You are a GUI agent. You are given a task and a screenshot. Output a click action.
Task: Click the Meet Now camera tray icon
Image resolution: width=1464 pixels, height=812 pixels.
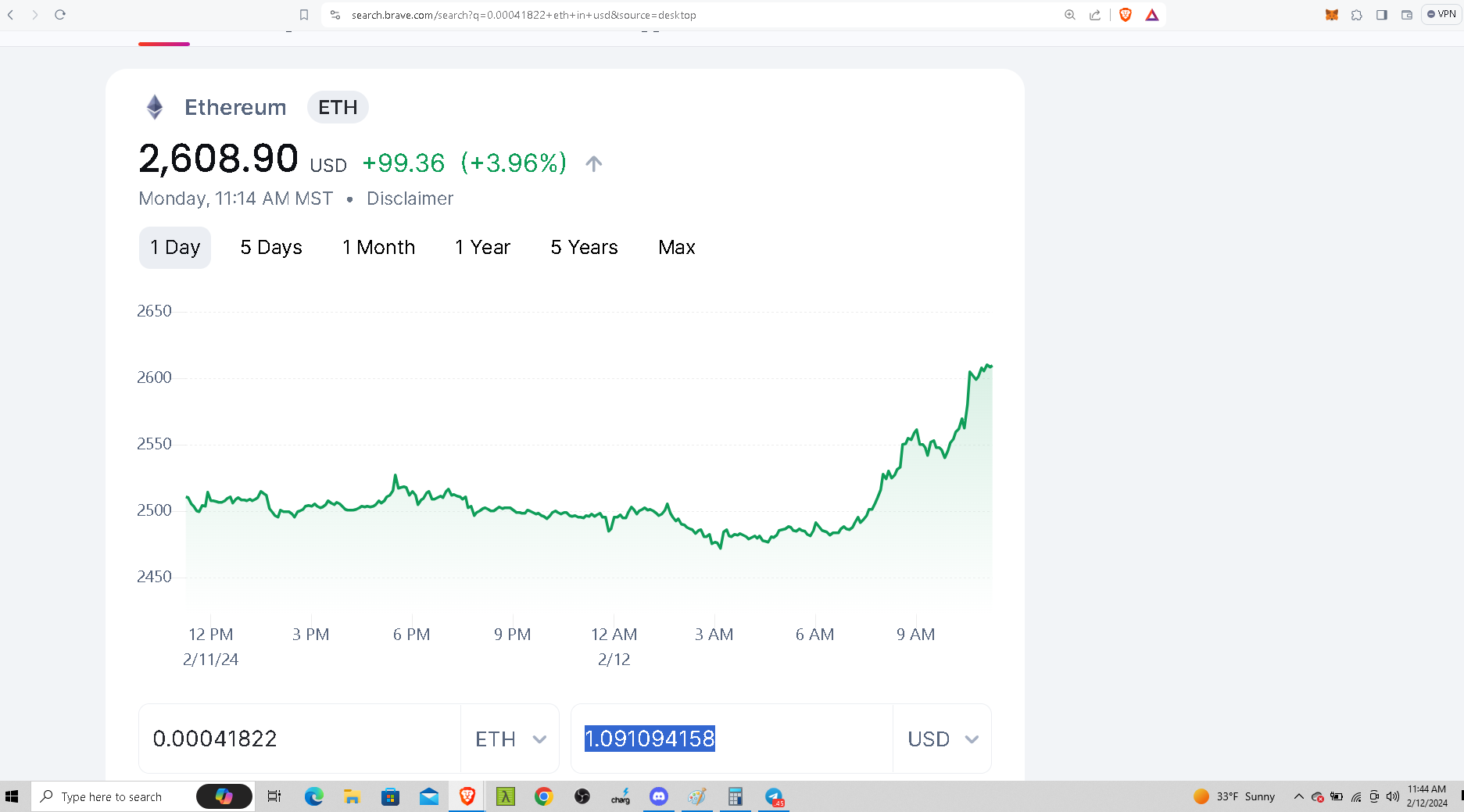tap(1374, 796)
